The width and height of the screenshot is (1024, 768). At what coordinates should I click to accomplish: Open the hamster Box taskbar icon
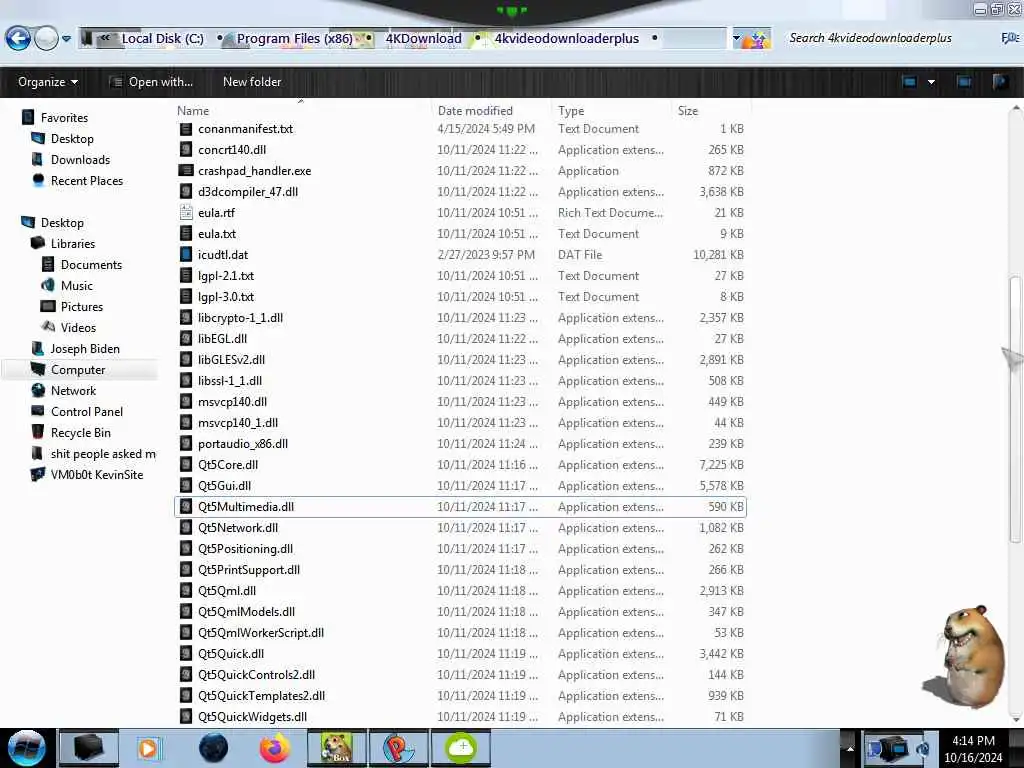coord(336,748)
